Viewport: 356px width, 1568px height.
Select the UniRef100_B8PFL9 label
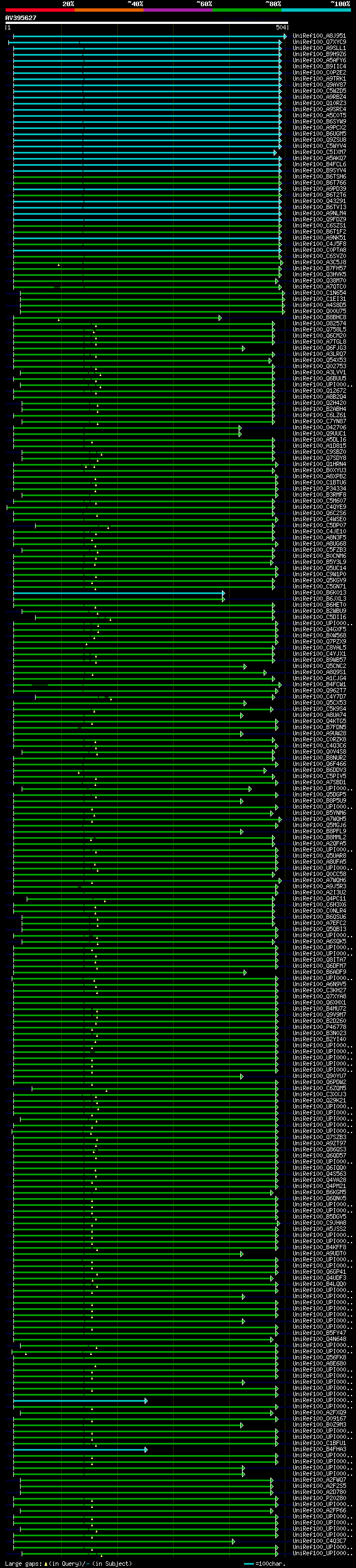click(x=319, y=831)
